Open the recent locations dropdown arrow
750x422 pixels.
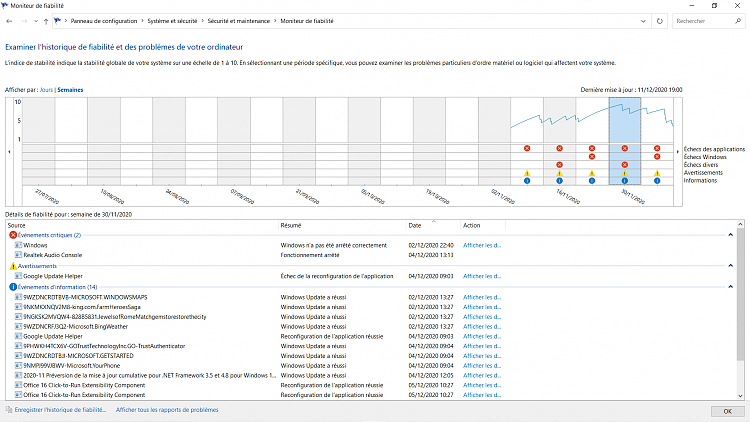[36, 21]
